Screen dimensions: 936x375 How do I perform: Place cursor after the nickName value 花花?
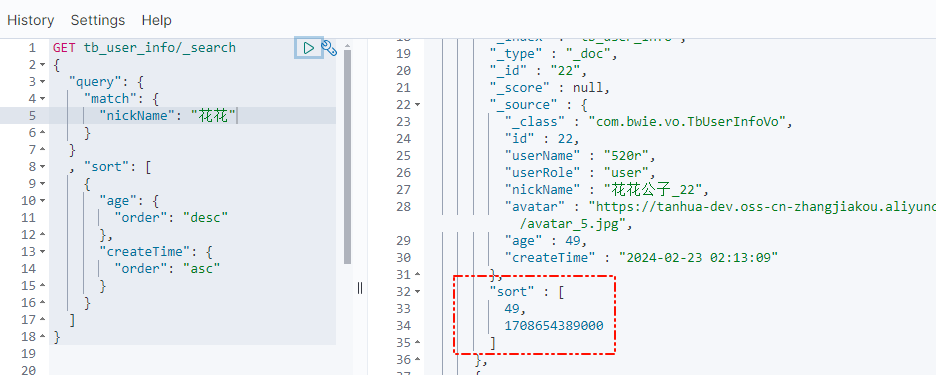[236, 116]
